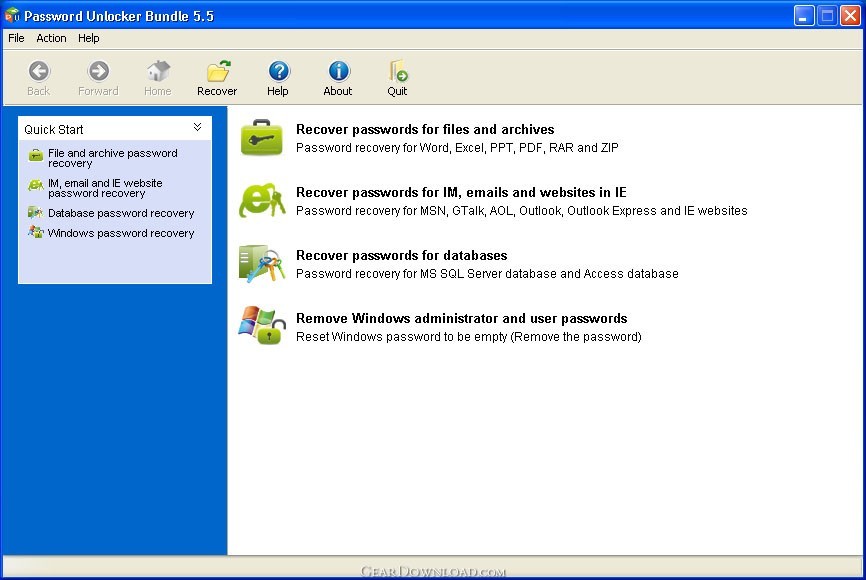Click small IE icon in Quick Start

(x=36, y=185)
